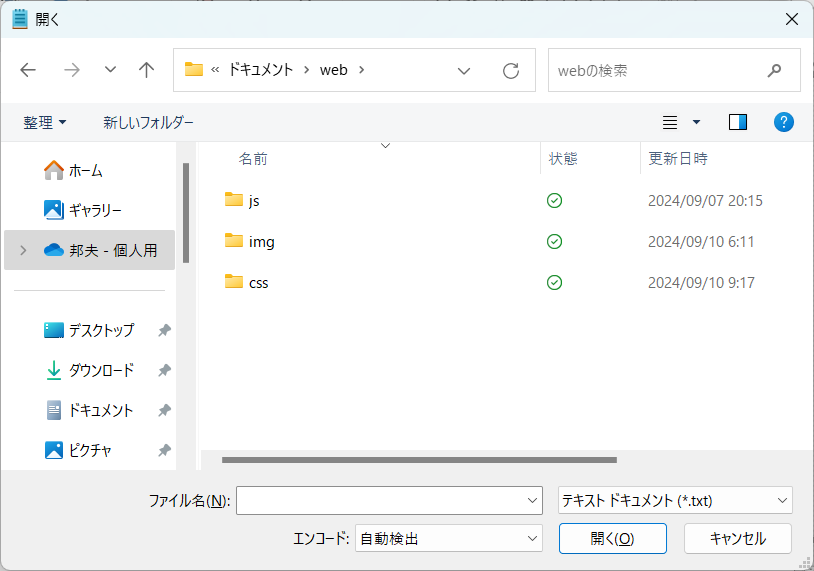Open ドキュメント quick access folder
The height and width of the screenshot is (571, 814).
(x=89, y=410)
